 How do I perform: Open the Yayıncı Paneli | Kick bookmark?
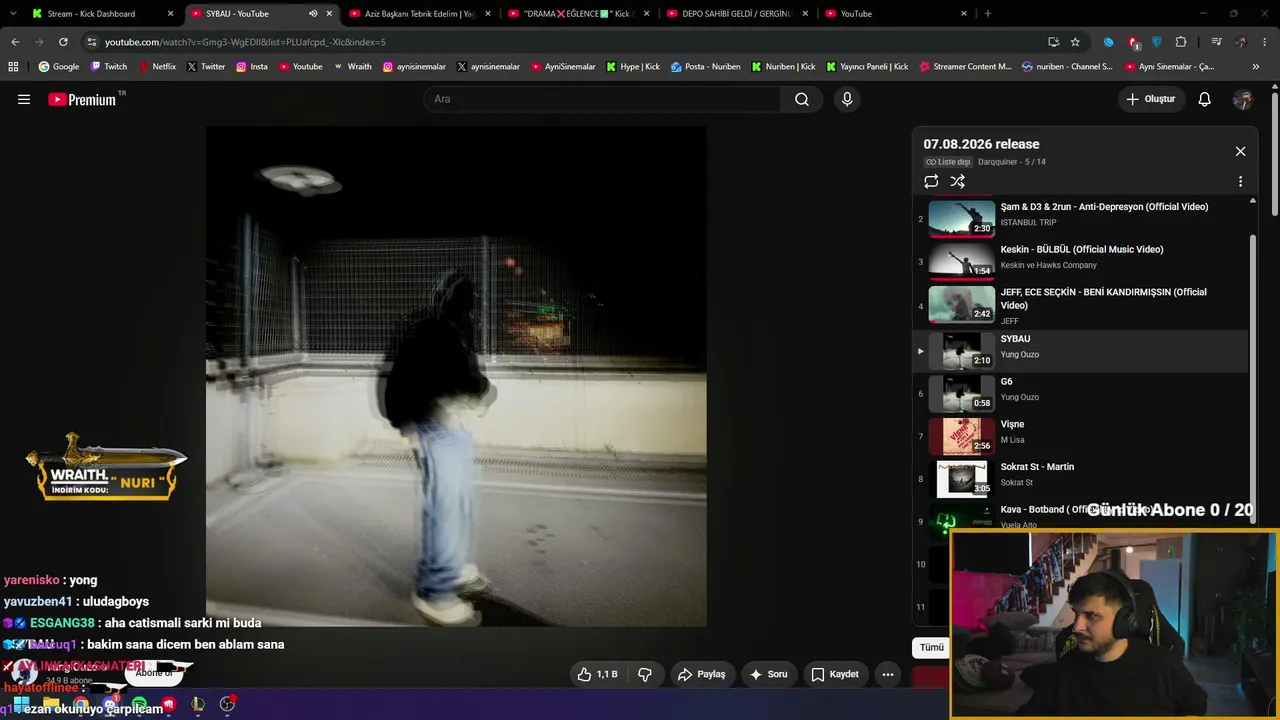pos(867,67)
